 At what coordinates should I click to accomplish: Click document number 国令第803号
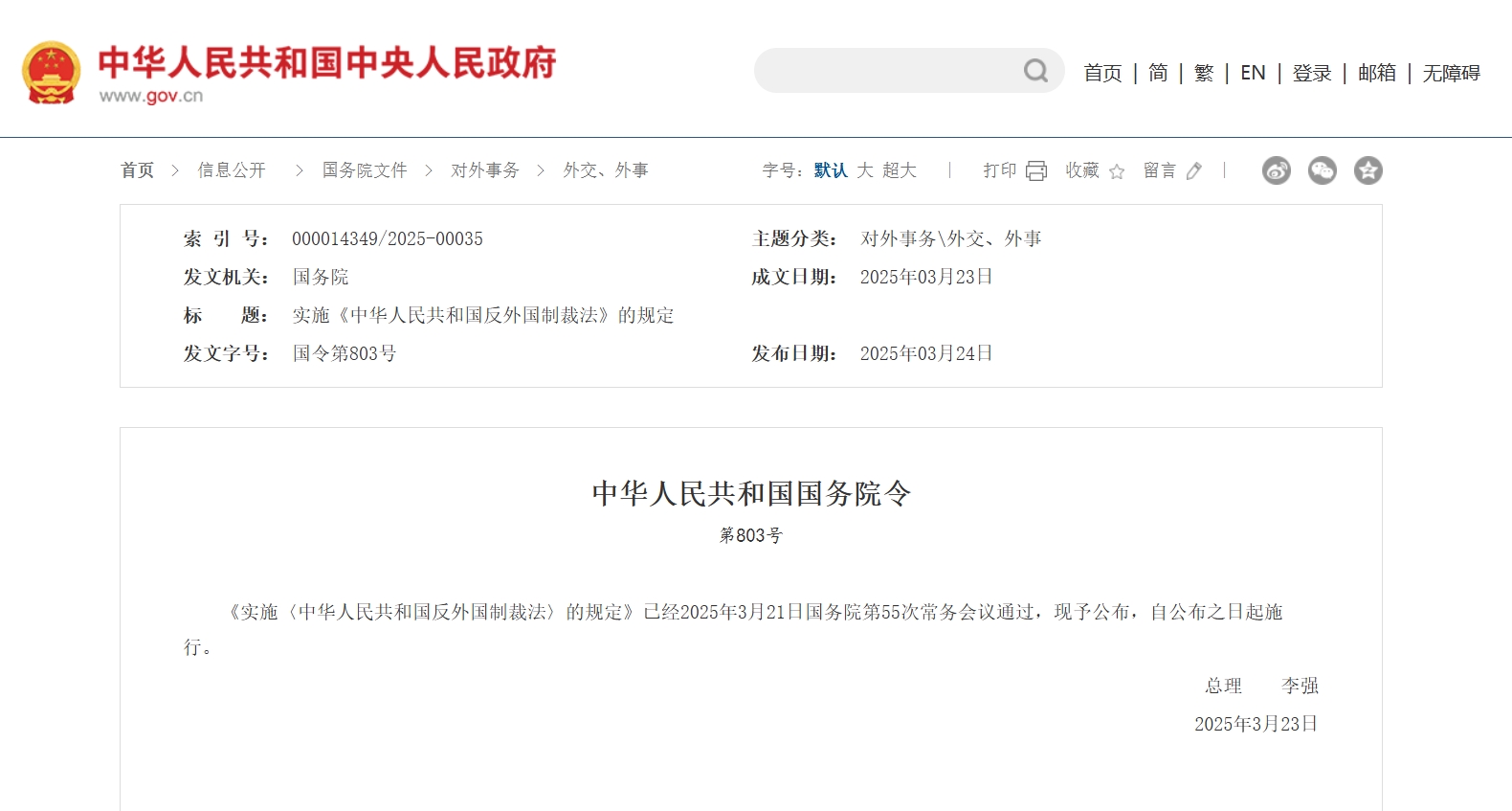(345, 353)
